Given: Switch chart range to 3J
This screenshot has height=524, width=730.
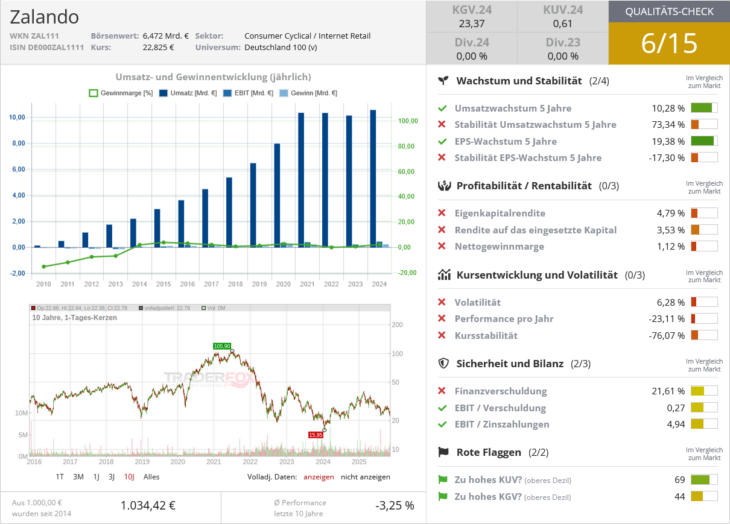Looking at the screenshot, I should (110, 477).
